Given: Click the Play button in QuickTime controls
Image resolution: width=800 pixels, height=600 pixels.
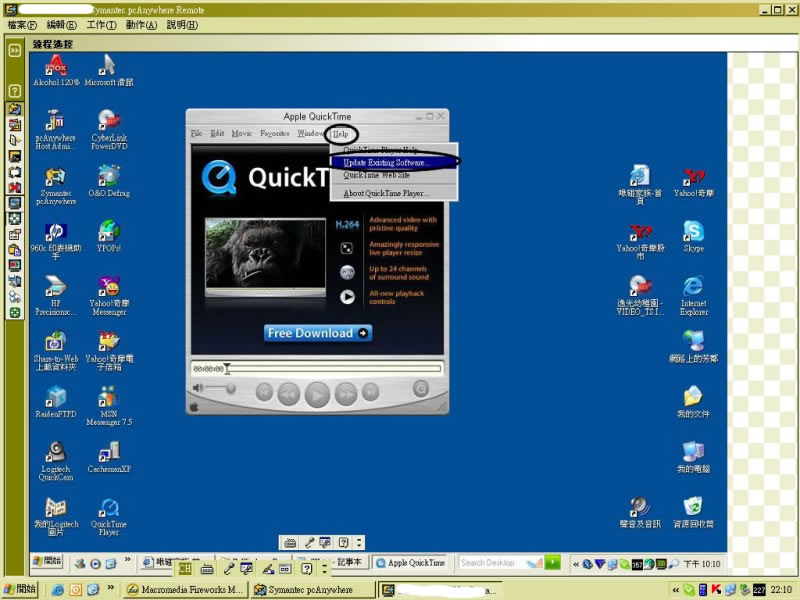Looking at the screenshot, I should click(x=317, y=394).
